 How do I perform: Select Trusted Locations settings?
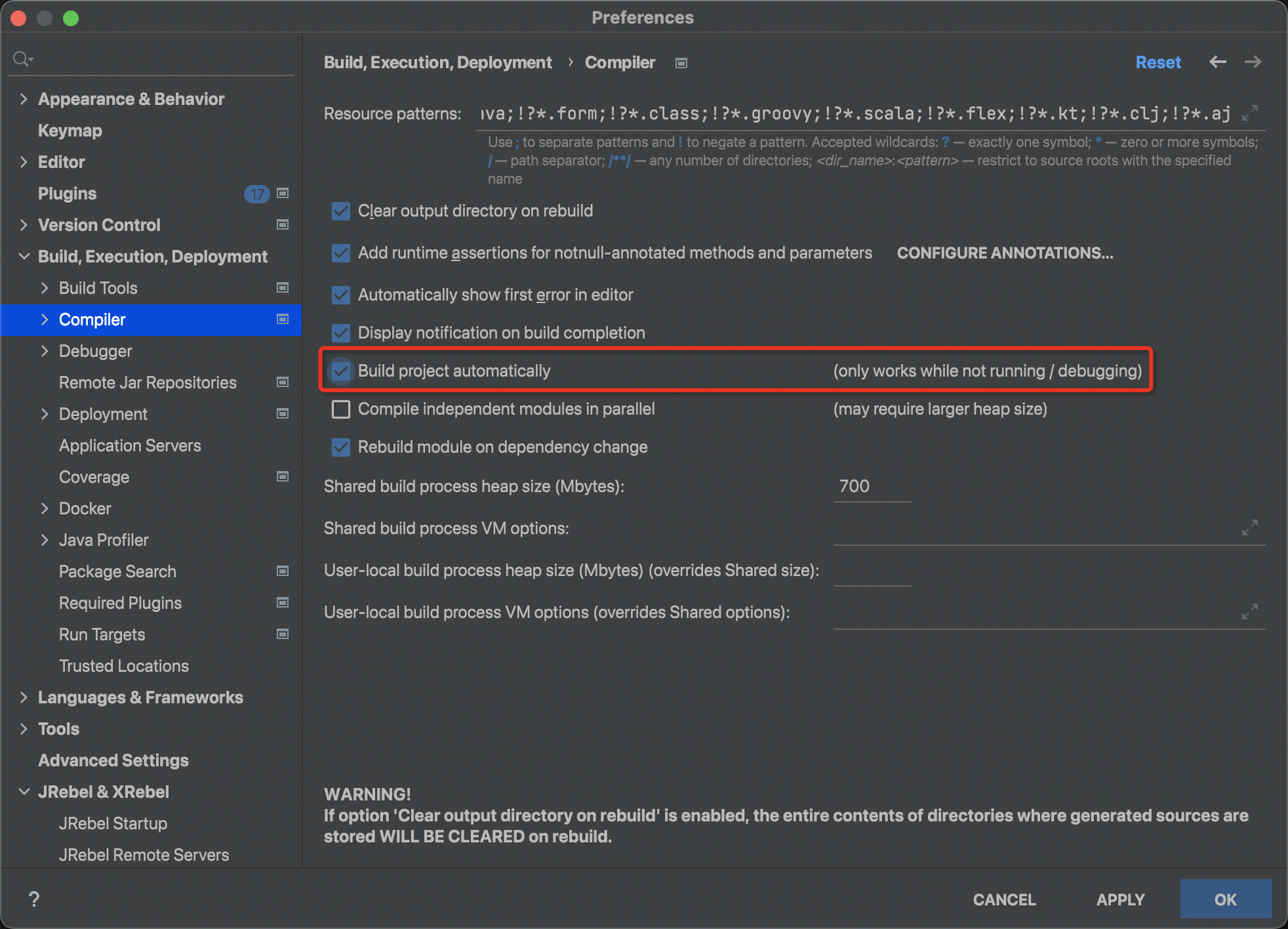point(124,666)
